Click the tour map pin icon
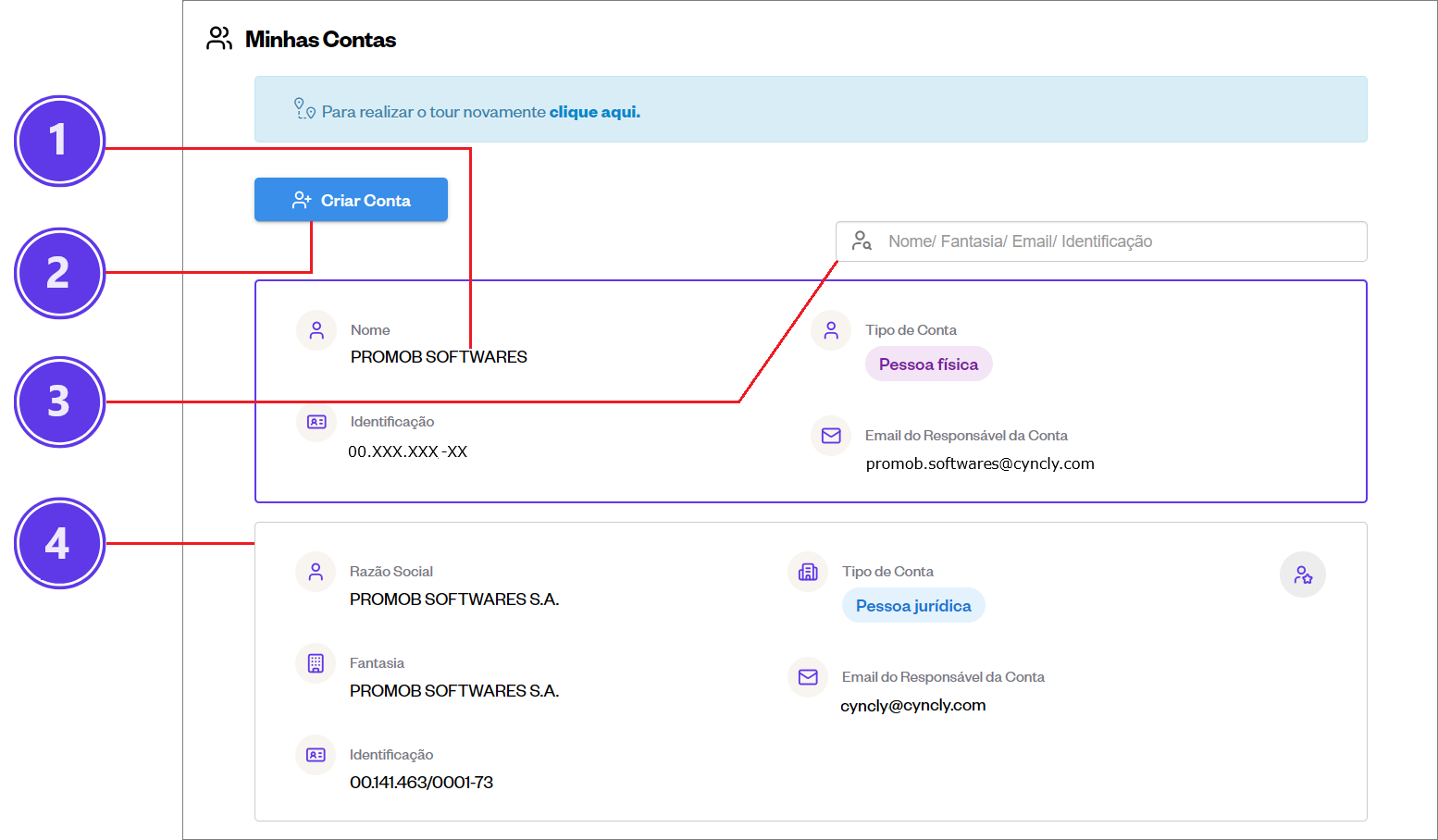The image size is (1438, 840). (304, 109)
